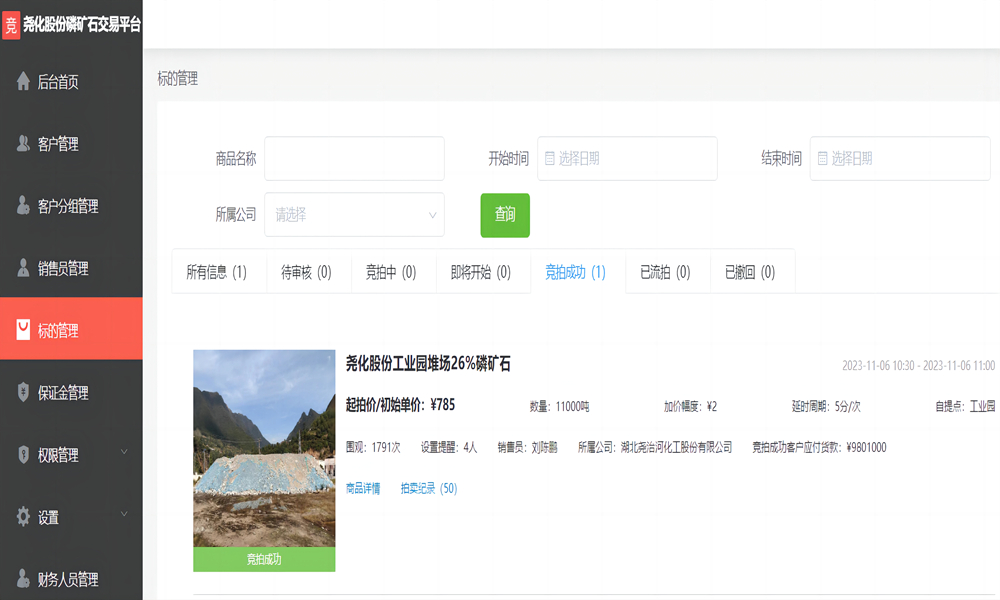Switch to the 所有信息 (1) tab
Screen dimensions: 1000x600
point(217,272)
